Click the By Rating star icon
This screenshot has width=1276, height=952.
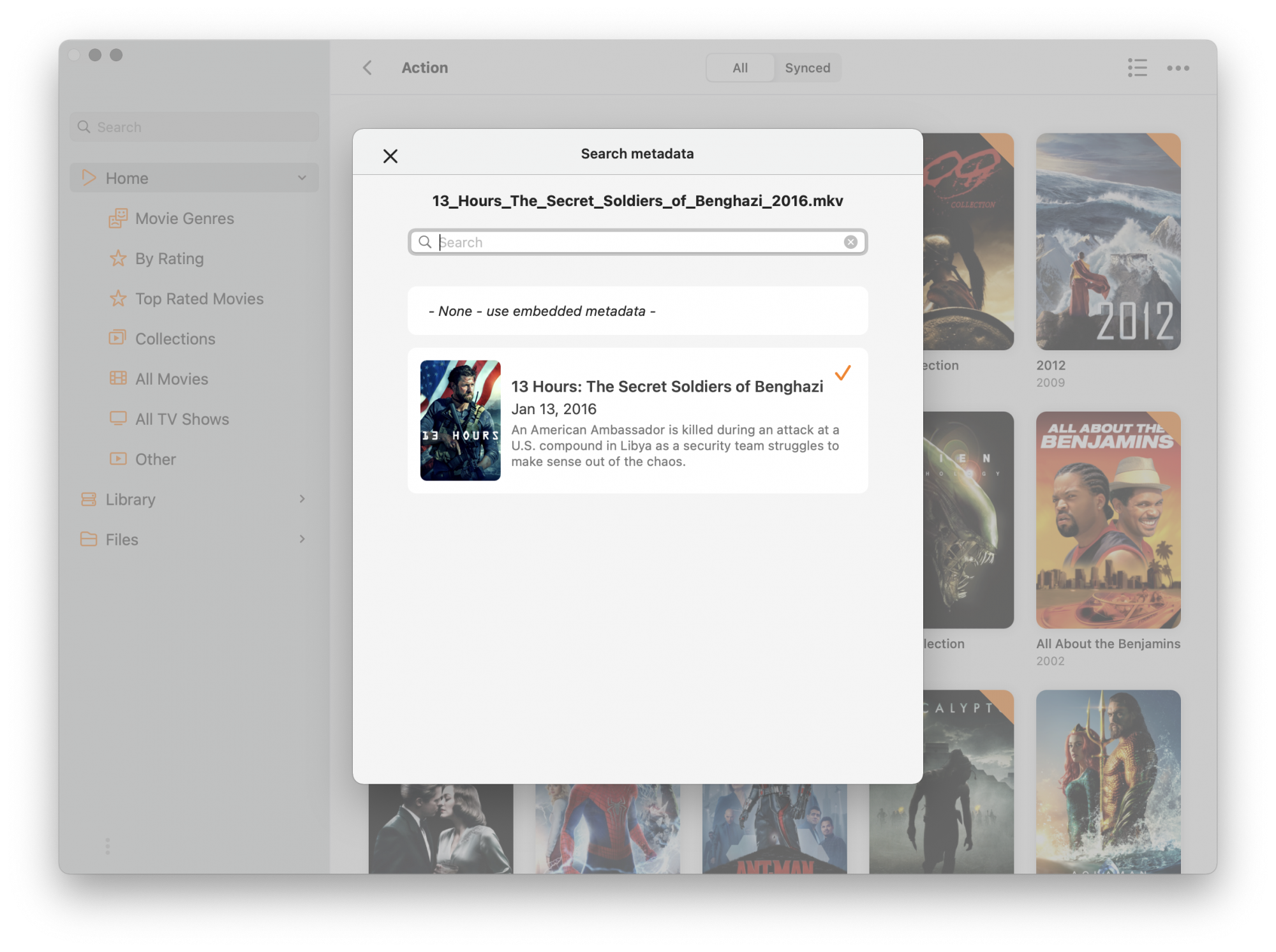(x=118, y=258)
